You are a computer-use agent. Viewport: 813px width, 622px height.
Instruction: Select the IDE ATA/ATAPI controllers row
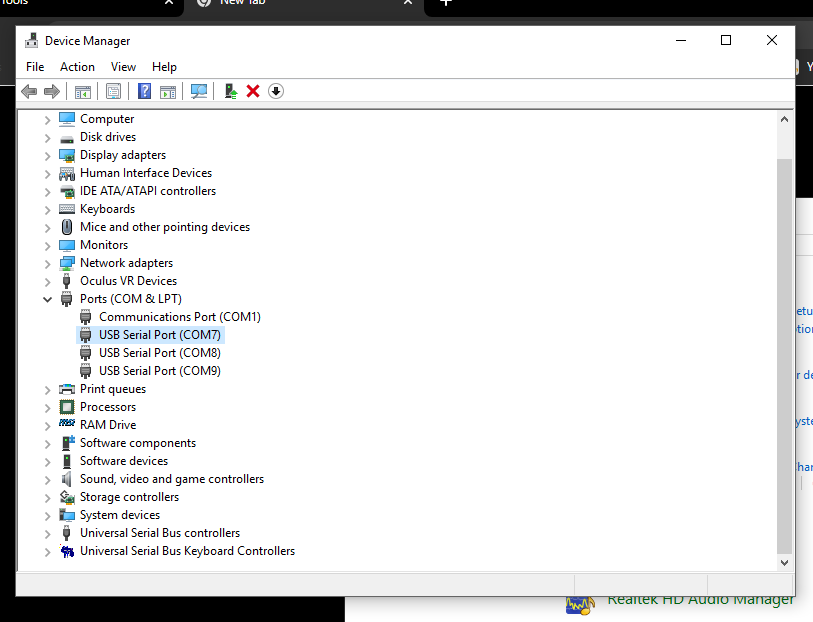tap(148, 191)
